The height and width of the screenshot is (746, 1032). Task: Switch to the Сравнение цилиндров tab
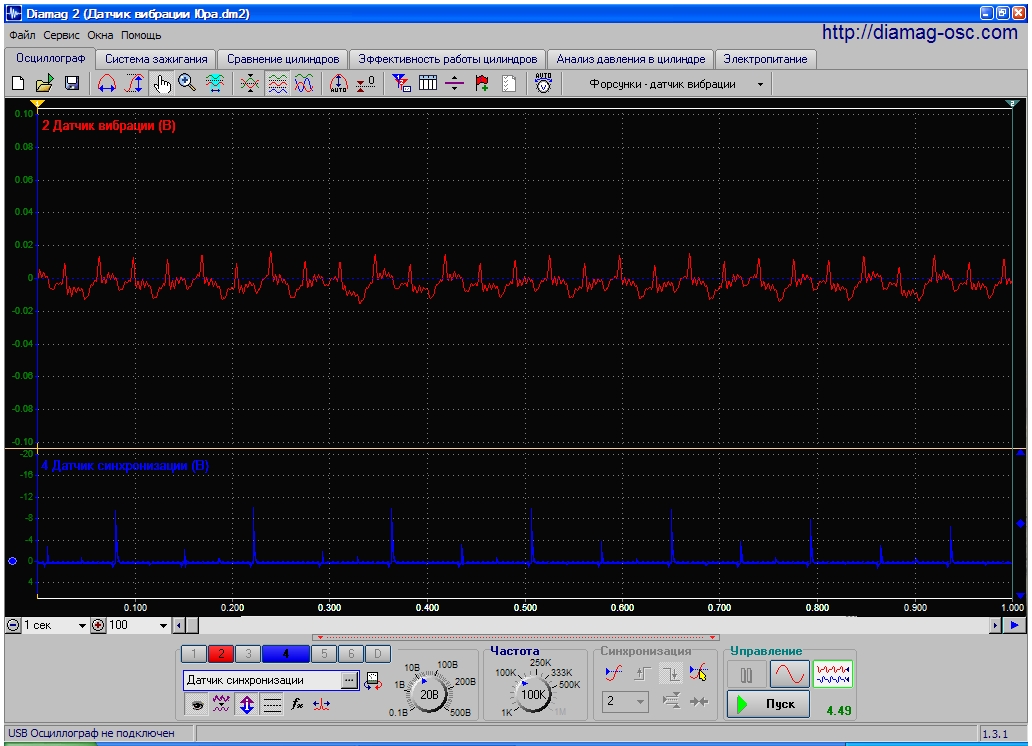tap(283, 59)
